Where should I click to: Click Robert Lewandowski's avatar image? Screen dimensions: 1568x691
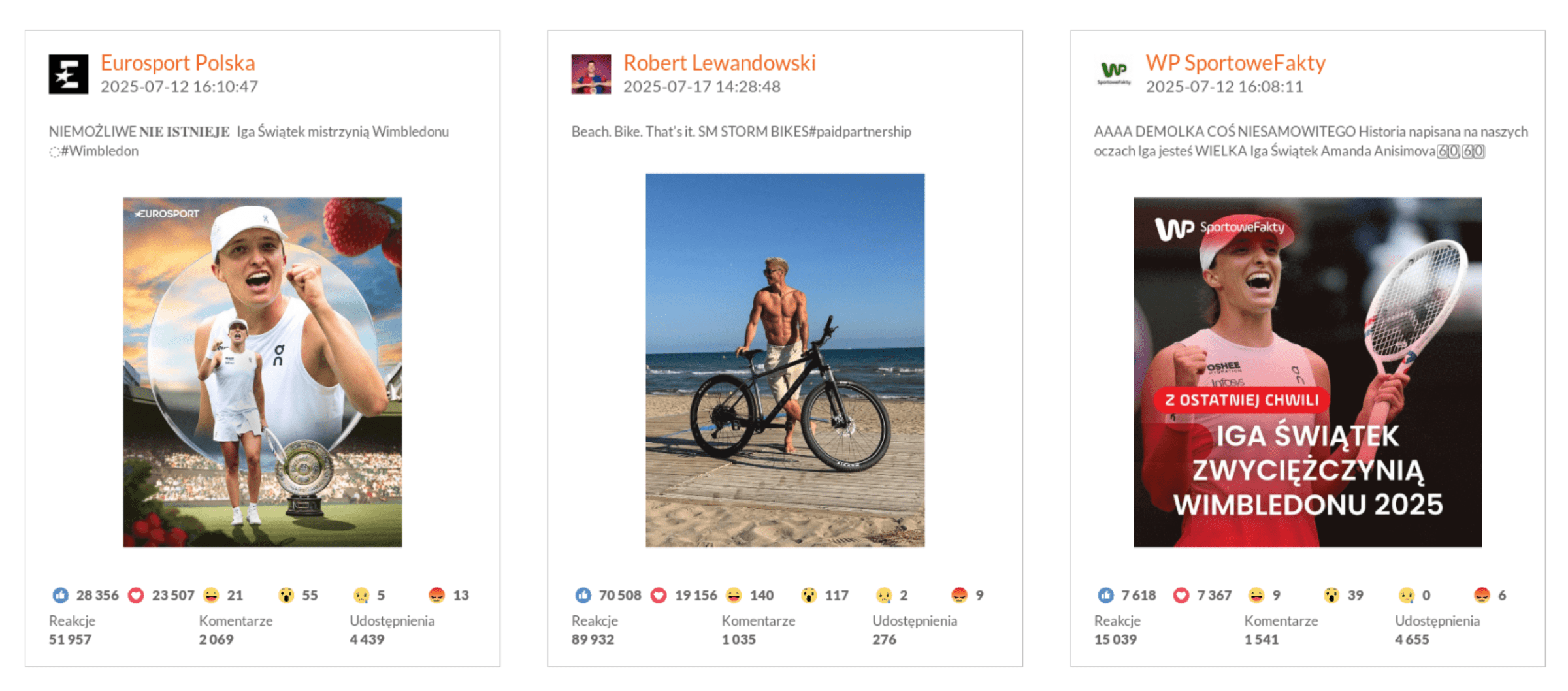590,74
